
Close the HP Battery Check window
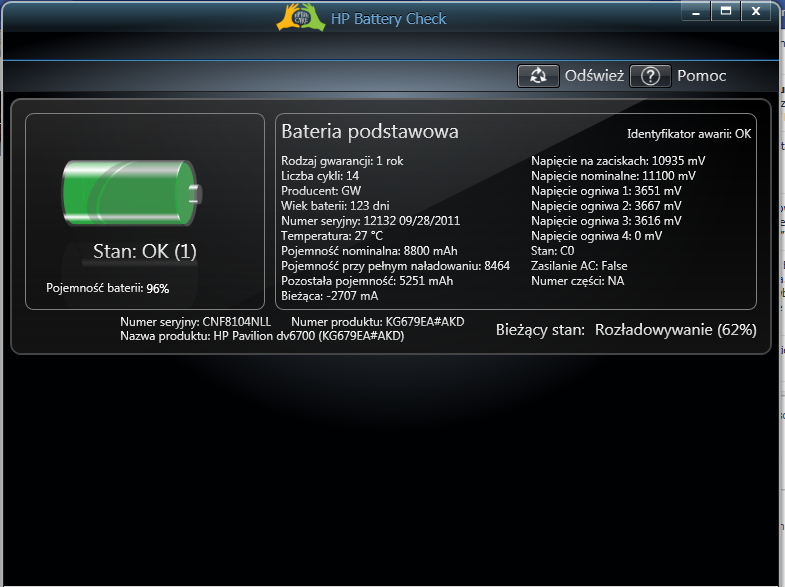(x=756, y=12)
